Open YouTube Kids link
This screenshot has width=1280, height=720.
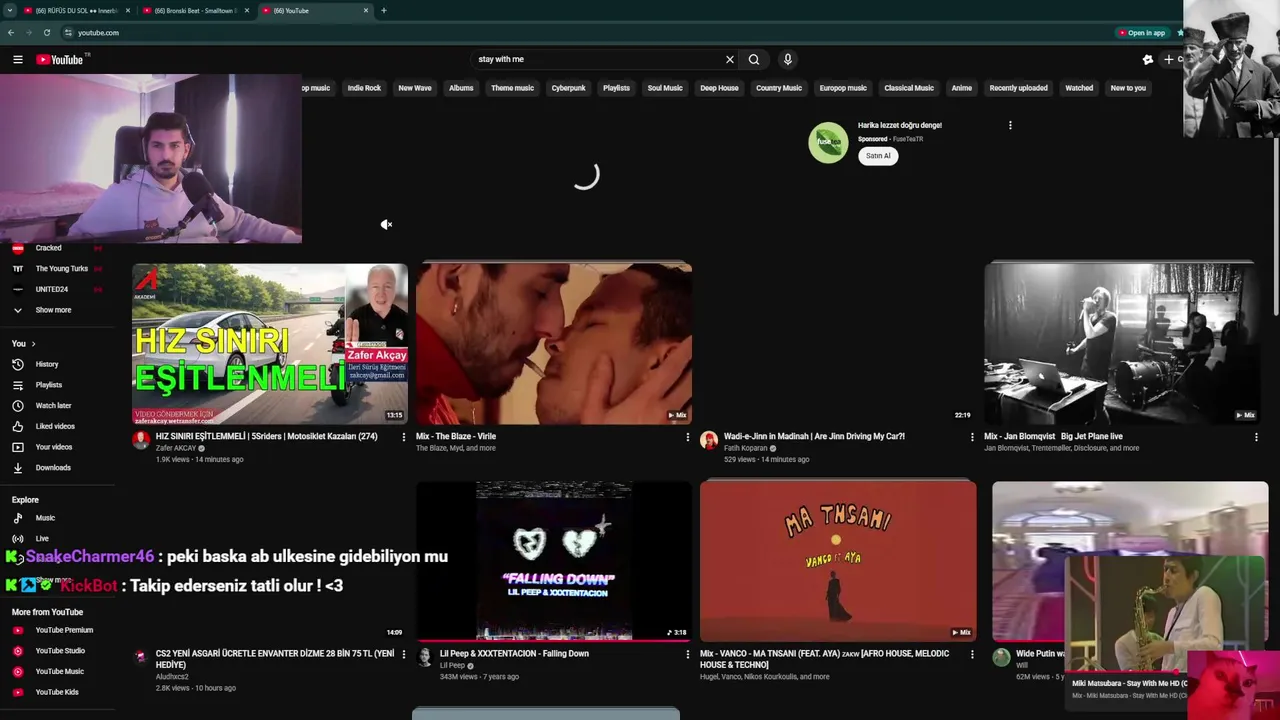pos(56,692)
